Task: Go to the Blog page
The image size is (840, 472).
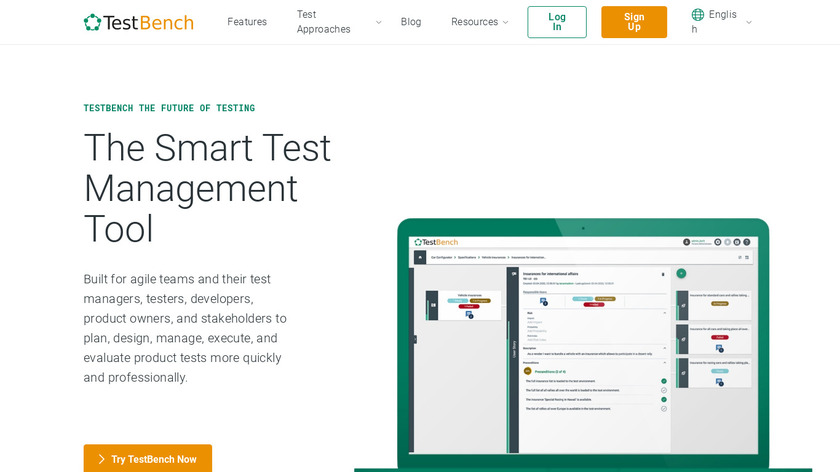Action: point(411,22)
